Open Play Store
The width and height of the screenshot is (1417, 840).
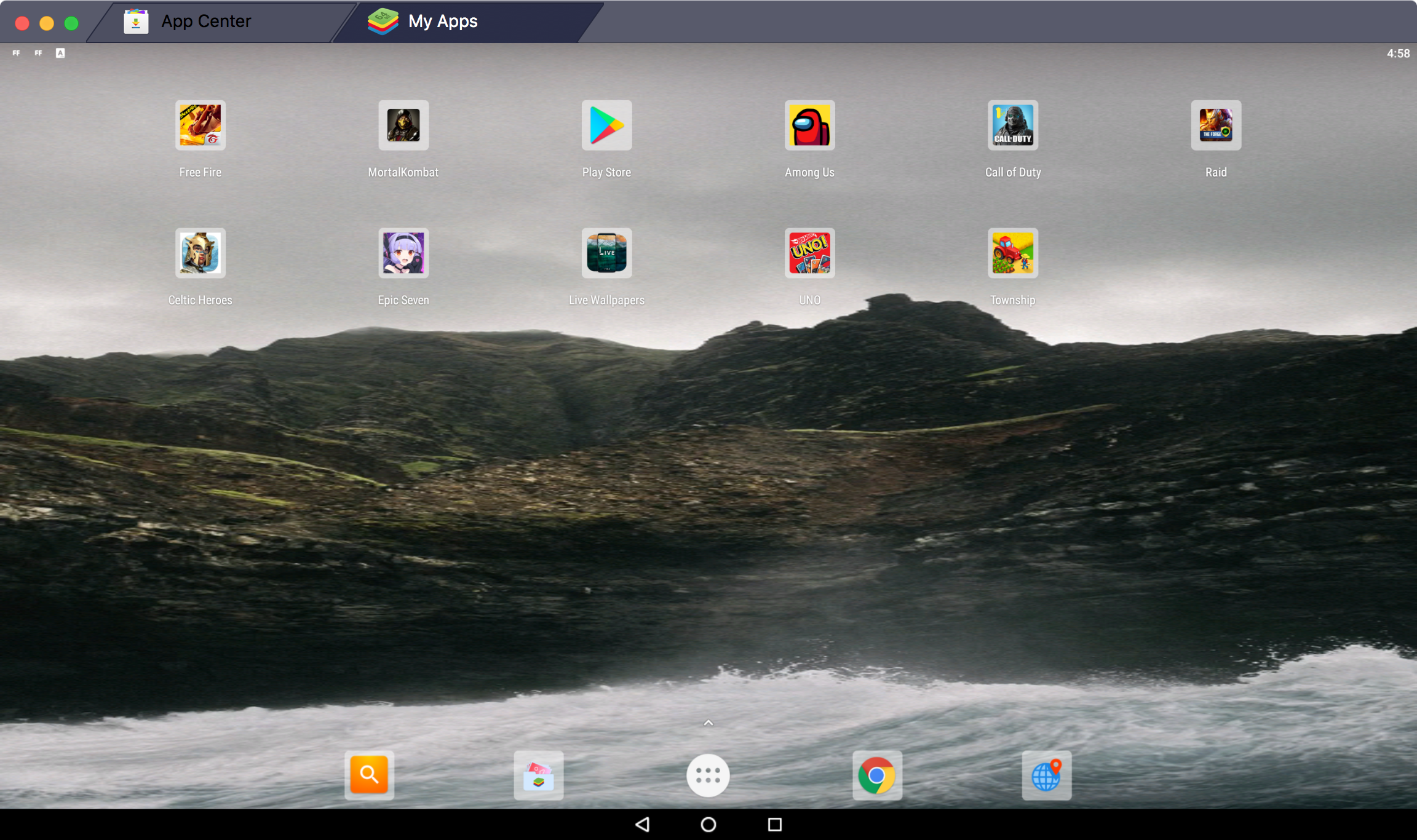(x=606, y=125)
